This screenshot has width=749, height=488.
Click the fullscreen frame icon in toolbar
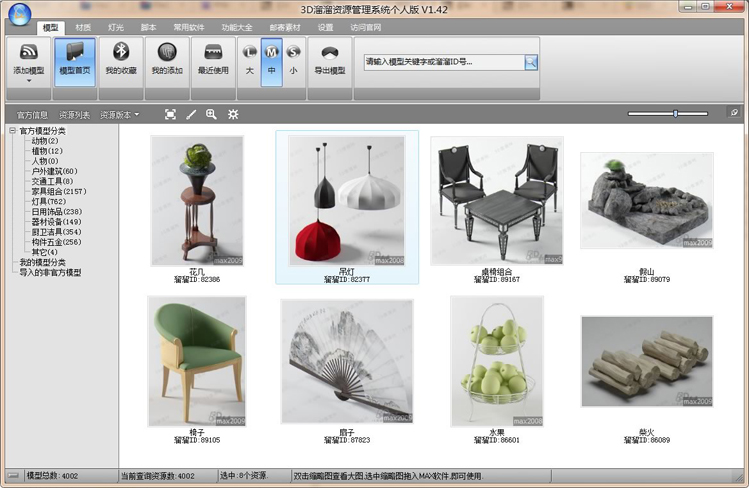[x=170, y=114]
